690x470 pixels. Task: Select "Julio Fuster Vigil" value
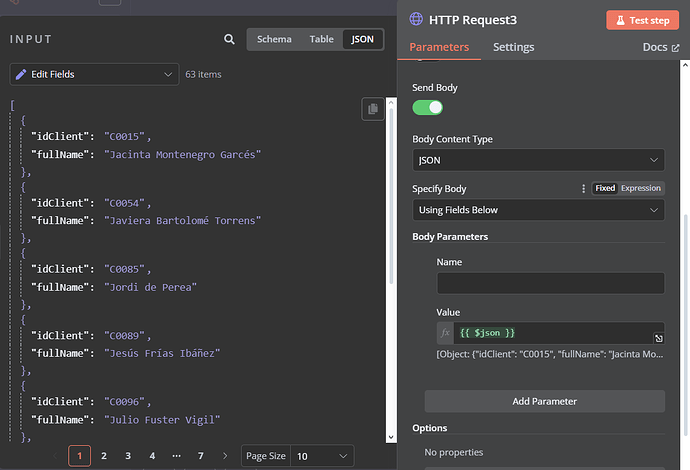coord(162,420)
